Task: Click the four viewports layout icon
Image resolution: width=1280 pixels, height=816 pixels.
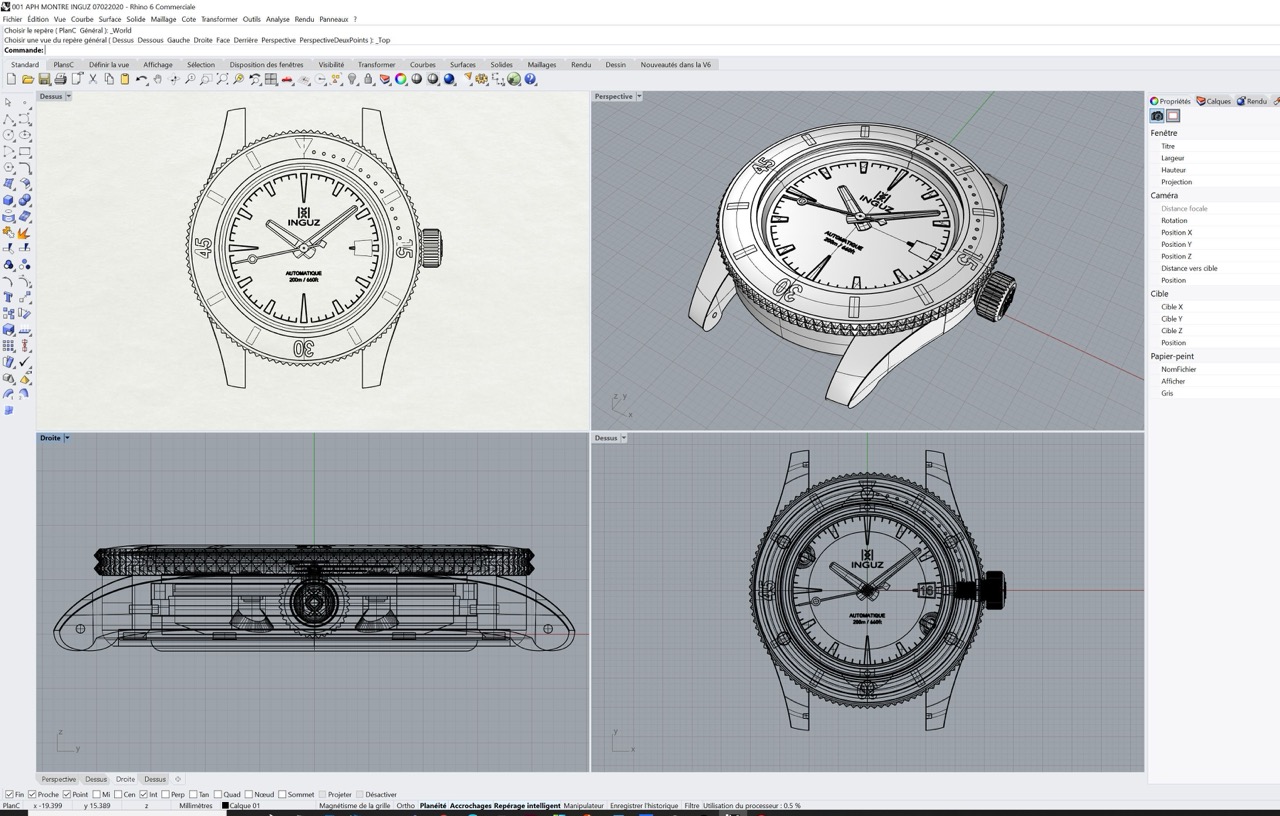Action: coord(270,79)
